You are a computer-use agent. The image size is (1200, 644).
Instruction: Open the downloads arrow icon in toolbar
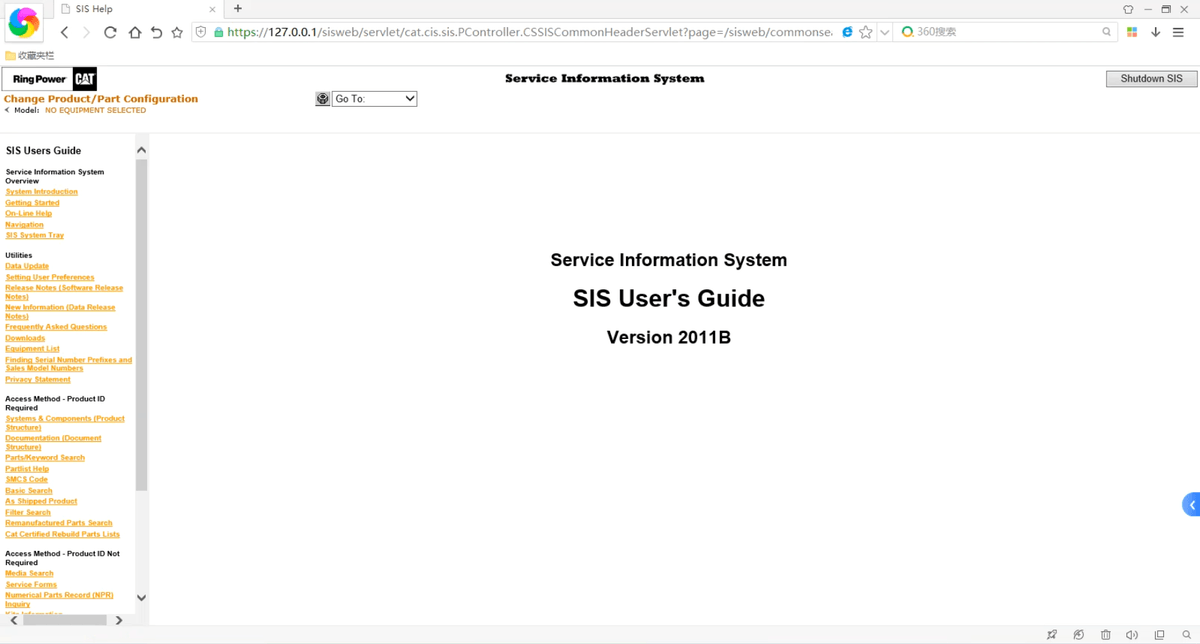pos(1155,32)
